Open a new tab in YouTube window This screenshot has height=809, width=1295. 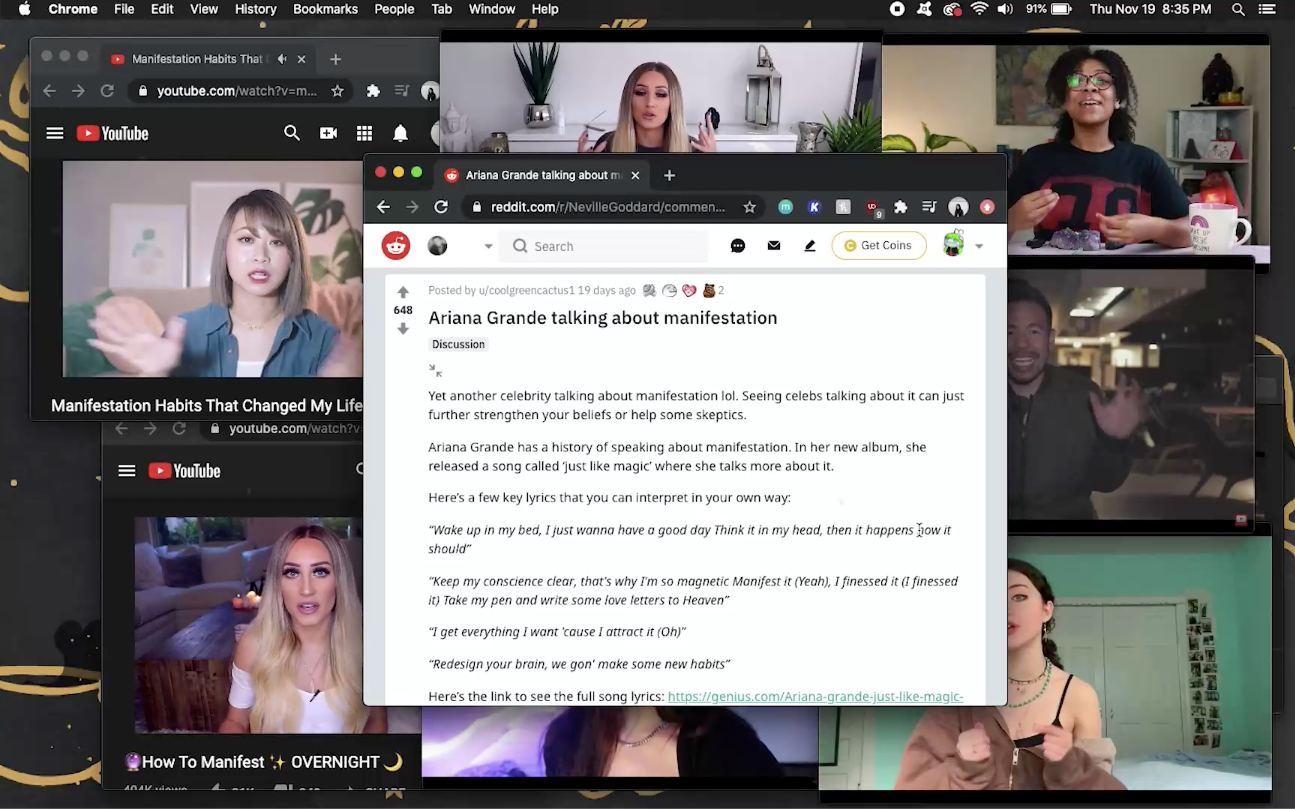[x=335, y=59]
